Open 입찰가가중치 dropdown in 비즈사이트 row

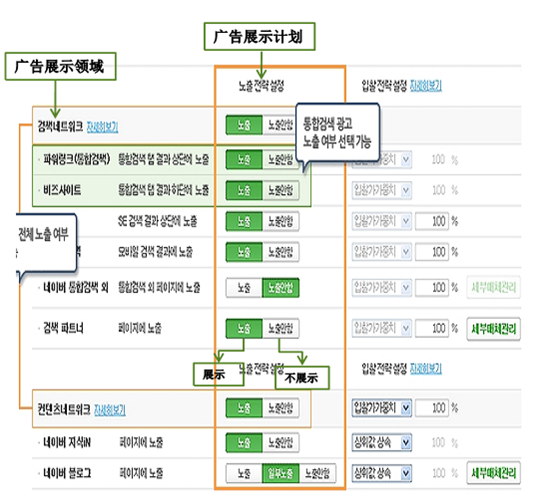(382, 190)
